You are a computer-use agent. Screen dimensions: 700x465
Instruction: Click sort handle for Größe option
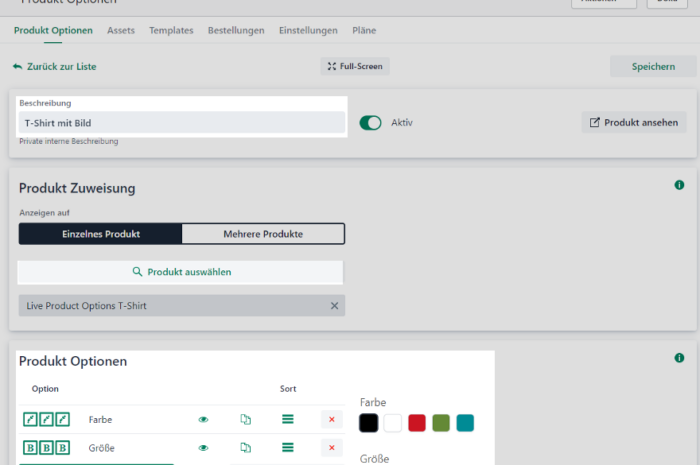point(288,447)
